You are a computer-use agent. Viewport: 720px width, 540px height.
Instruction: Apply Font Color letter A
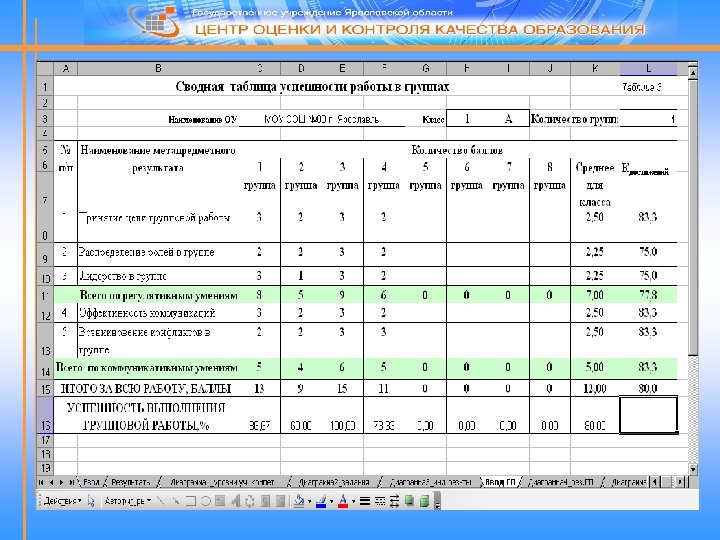click(x=343, y=501)
